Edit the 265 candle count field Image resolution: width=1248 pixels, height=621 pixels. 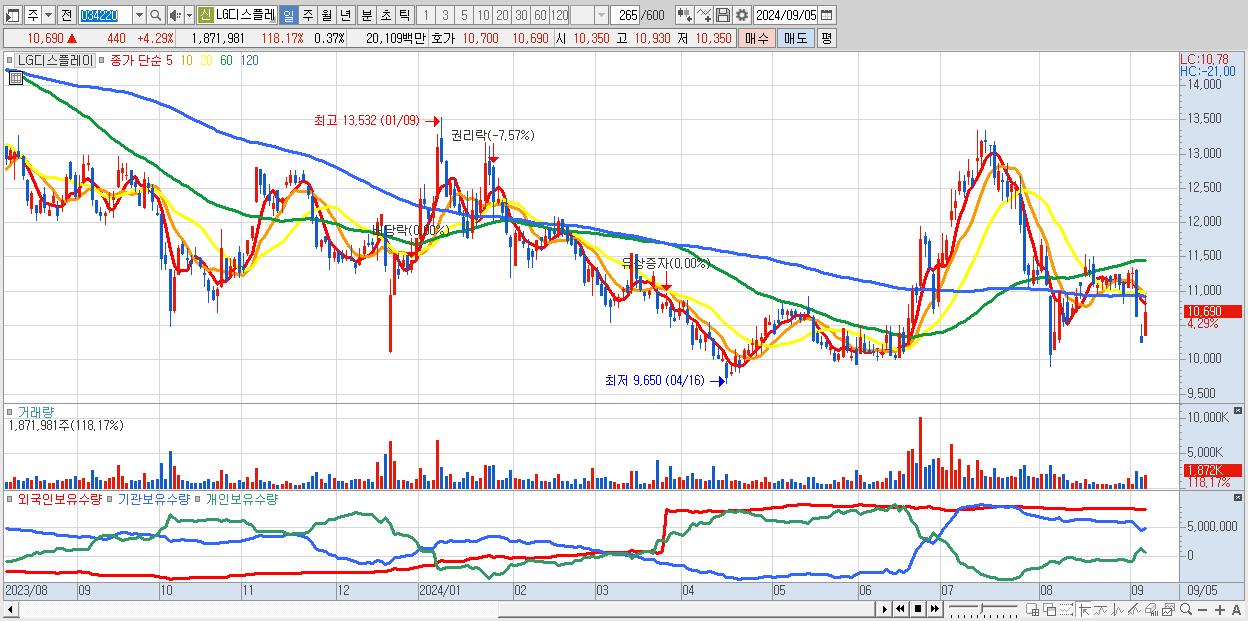click(x=626, y=15)
